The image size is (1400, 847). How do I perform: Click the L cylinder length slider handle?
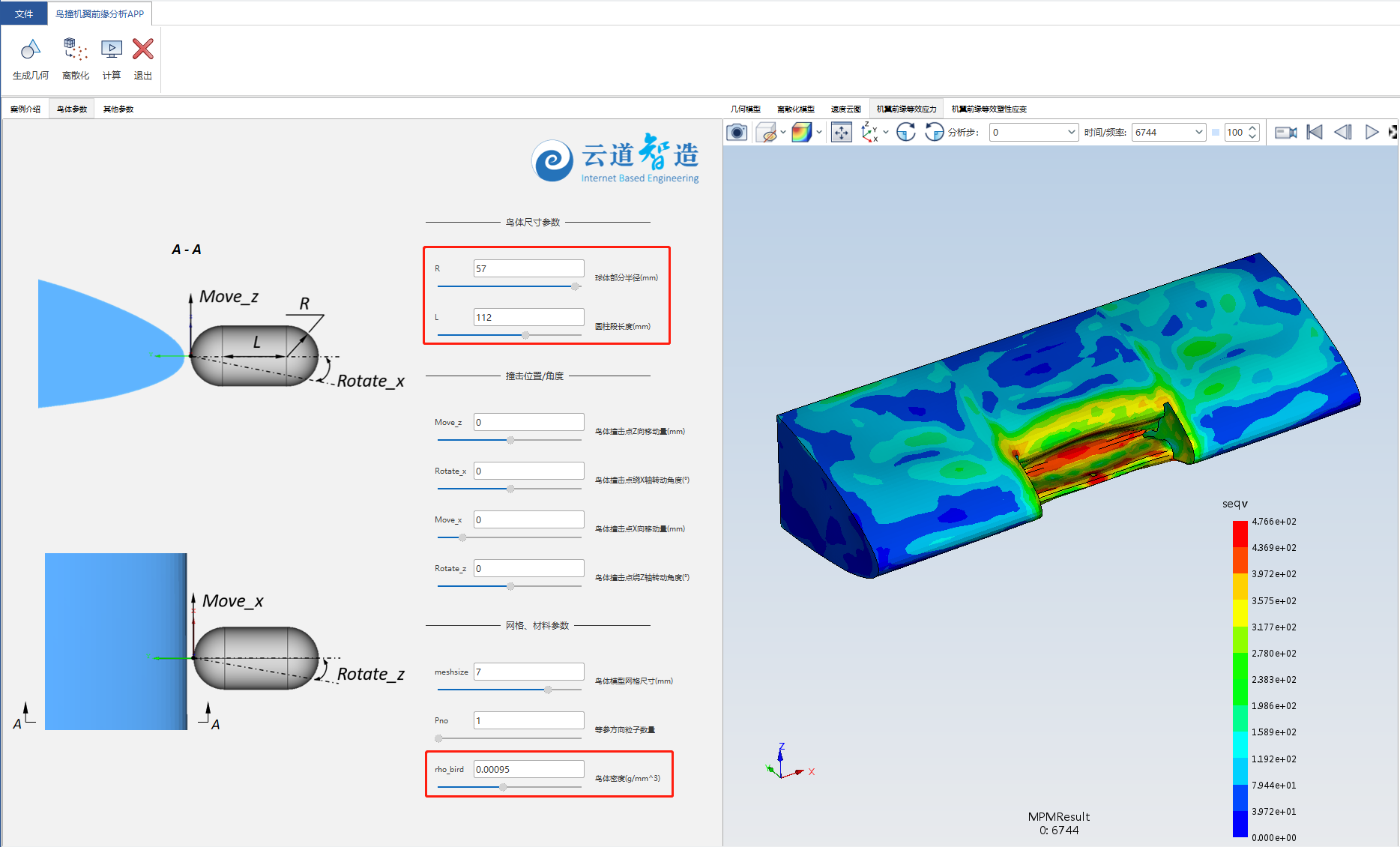(x=525, y=335)
